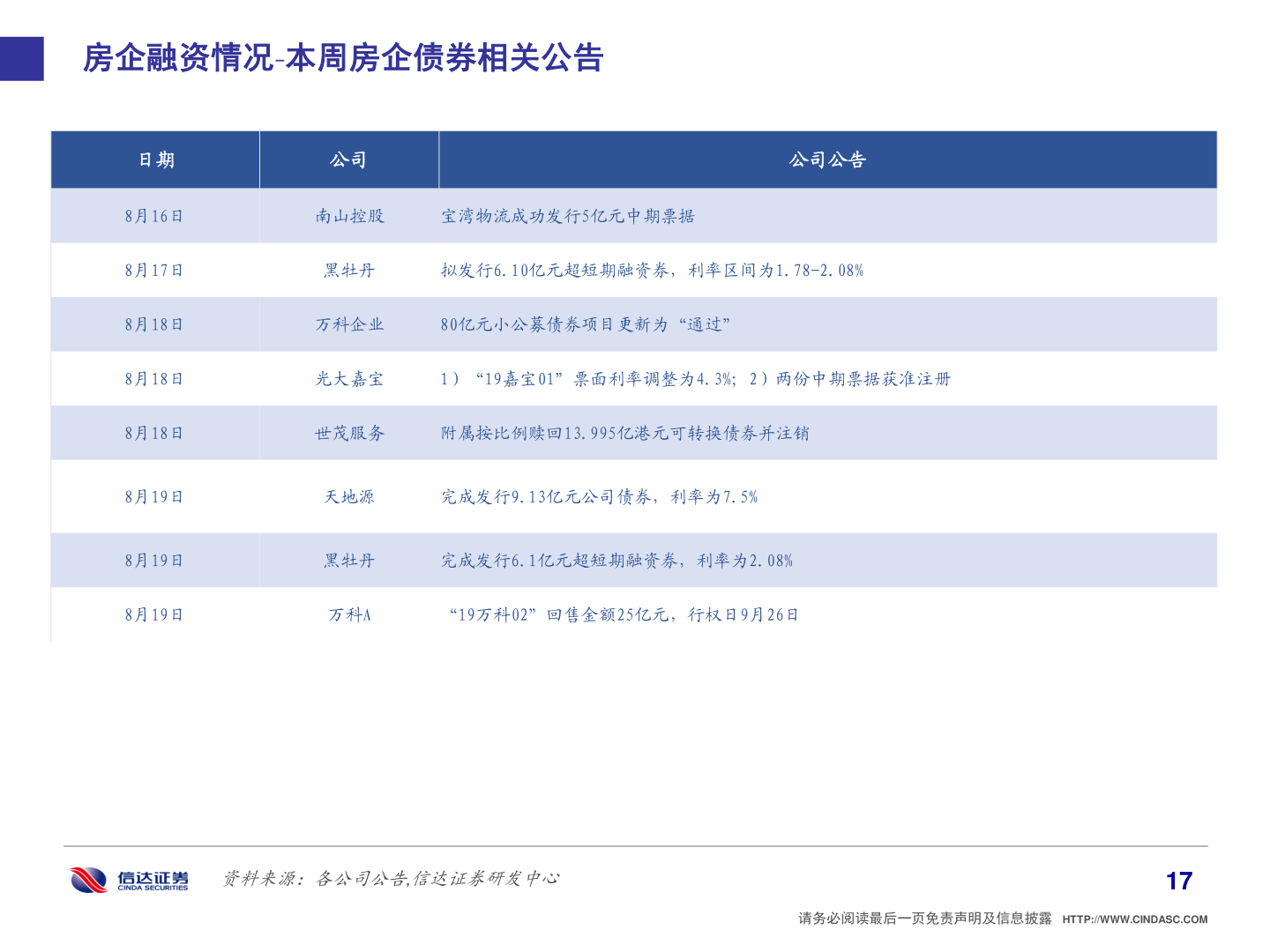Open the HTTP://WWW.CINDASC.COM link
The width and height of the screenshot is (1270, 952).
pos(1135,919)
